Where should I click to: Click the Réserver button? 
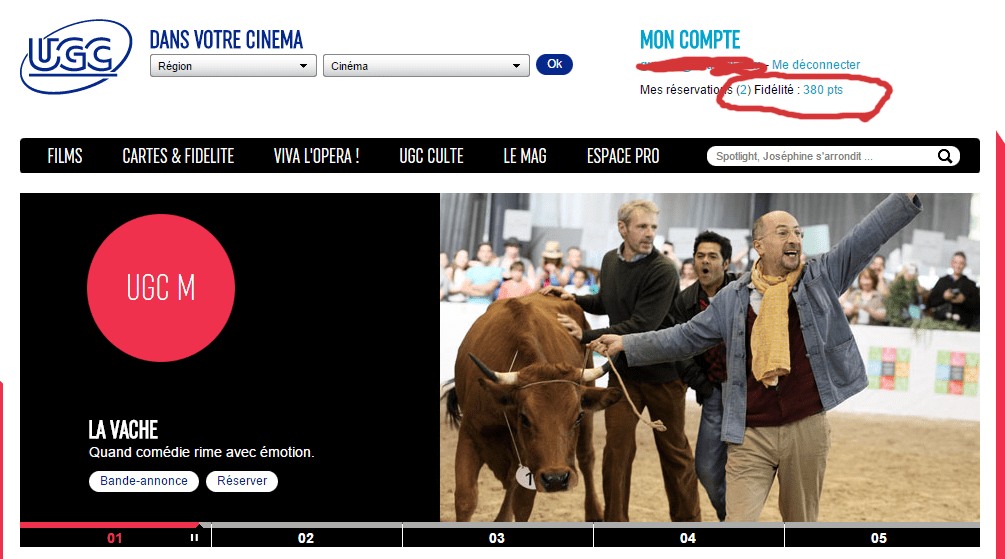[242, 481]
